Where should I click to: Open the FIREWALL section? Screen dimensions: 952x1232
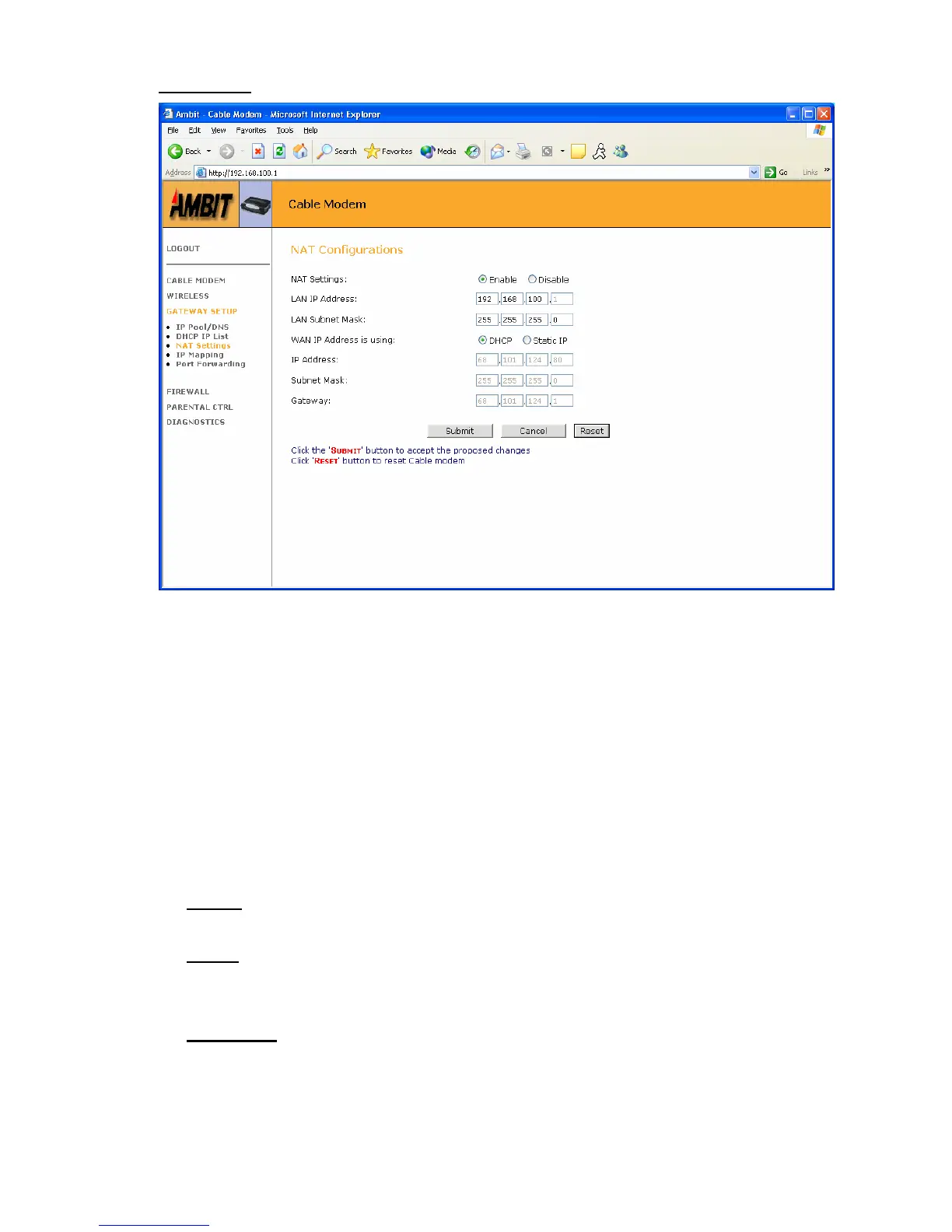click(187, 392)
